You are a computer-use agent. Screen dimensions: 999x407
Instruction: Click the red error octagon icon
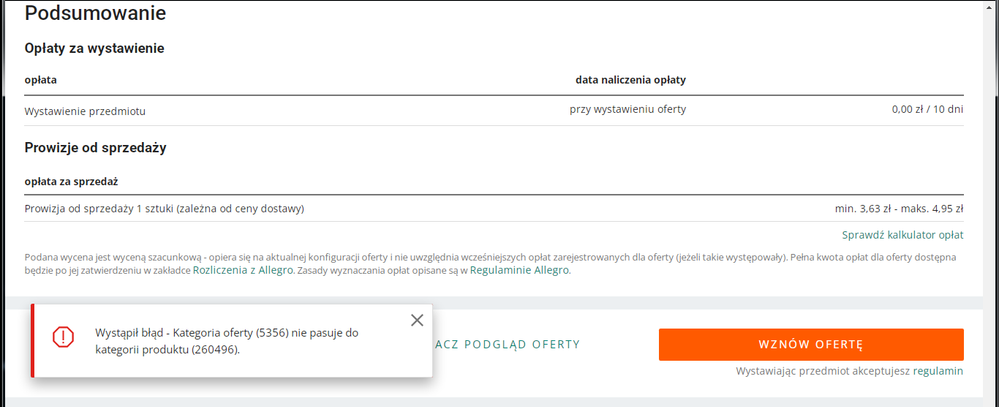tap(63, 336)
